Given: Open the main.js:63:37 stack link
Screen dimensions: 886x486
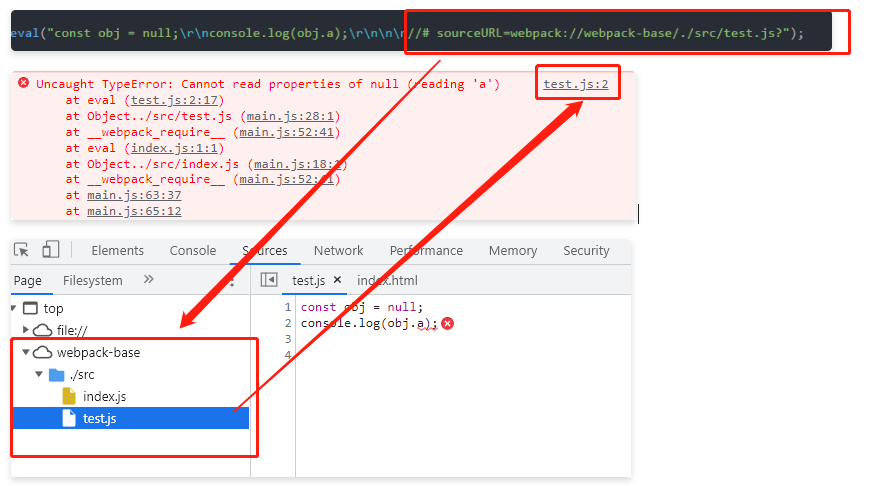Looking at the screenshot, I should point(134,195).
